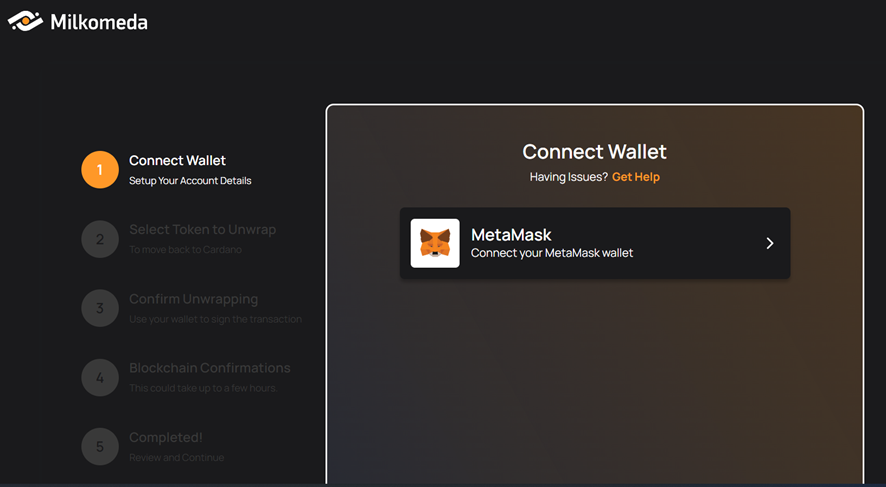Click 'This could take up to a few hours.'
The height and width of the screenshot is (487, 886).
[203, 388]
